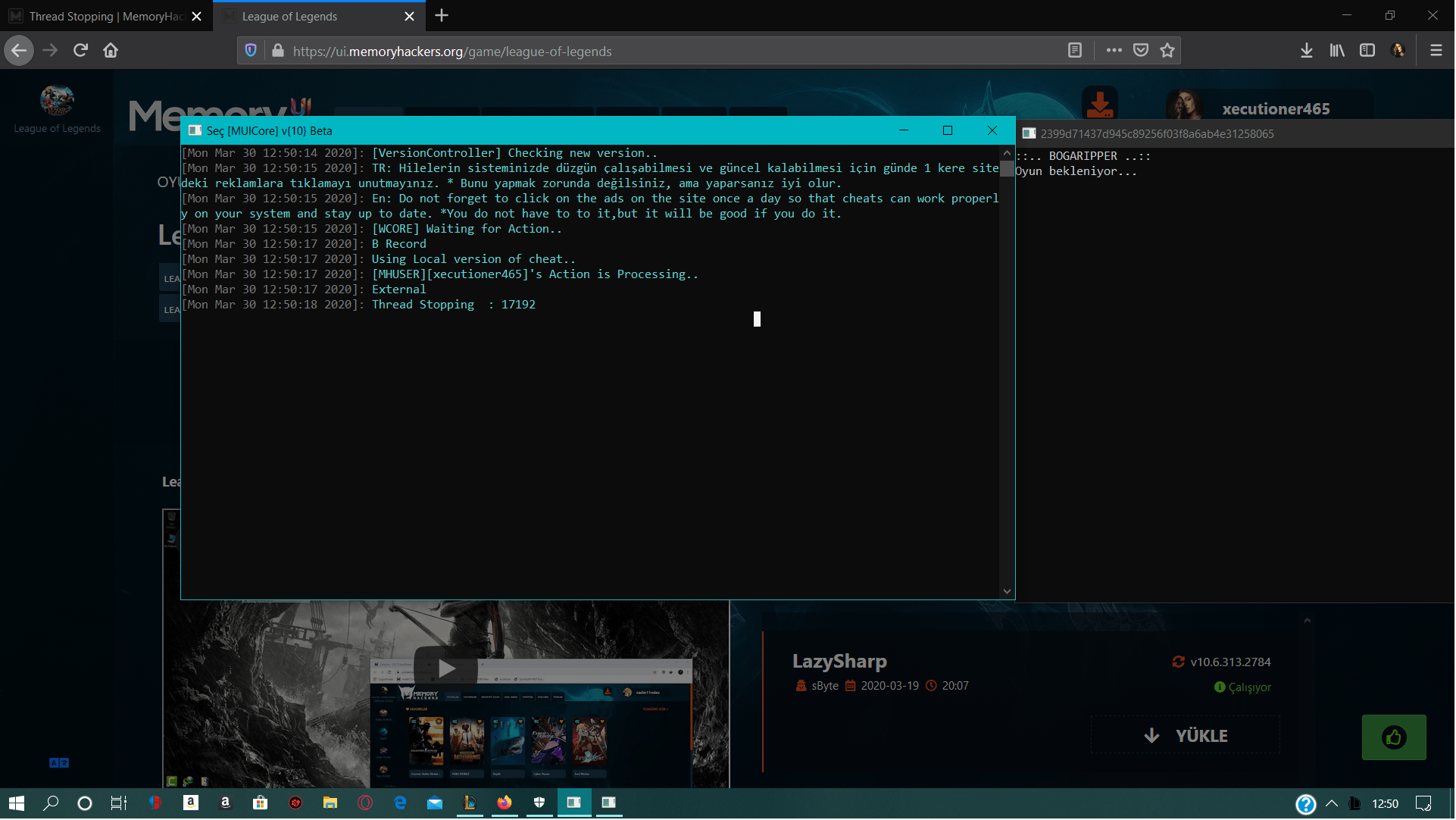Click the taskbar clock showing 12:50

click(x=1386, y=804)
